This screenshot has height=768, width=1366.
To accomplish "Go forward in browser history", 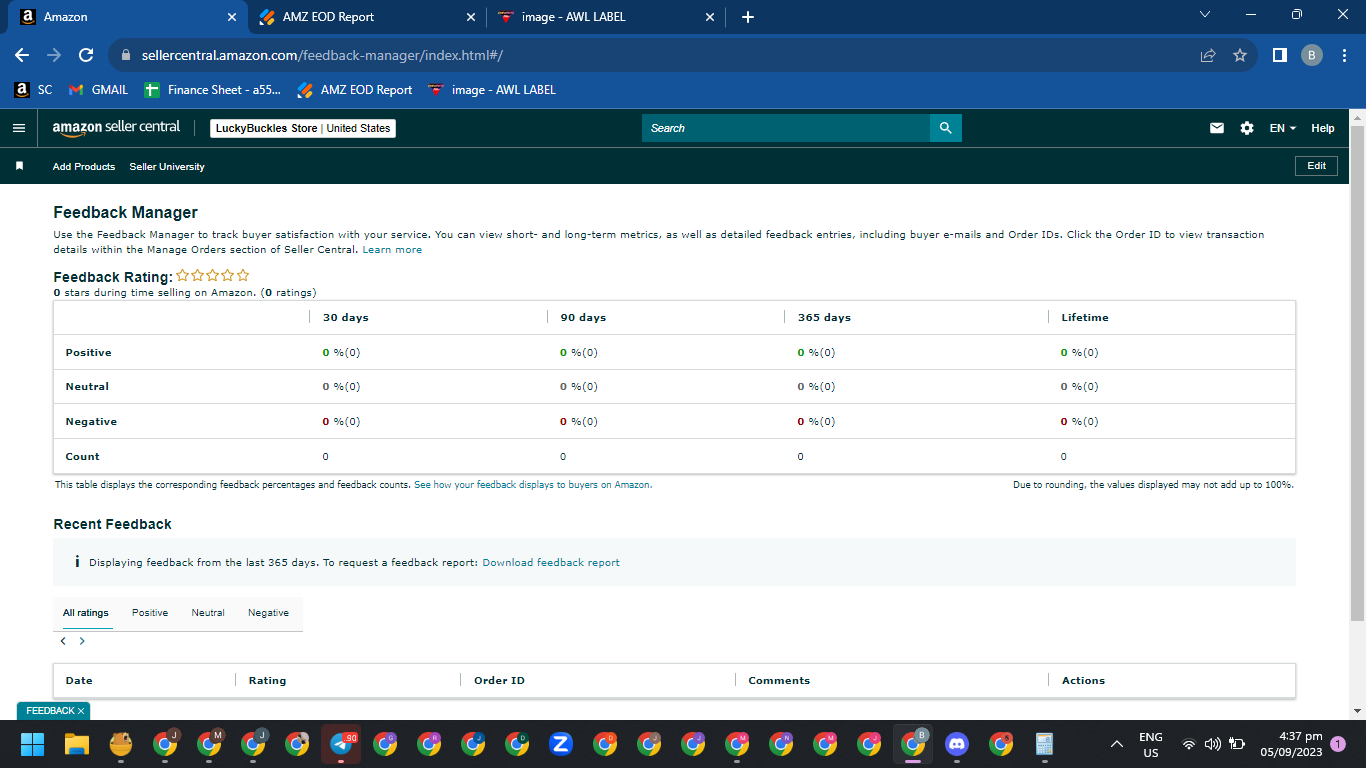I will (x=54, y=55).
